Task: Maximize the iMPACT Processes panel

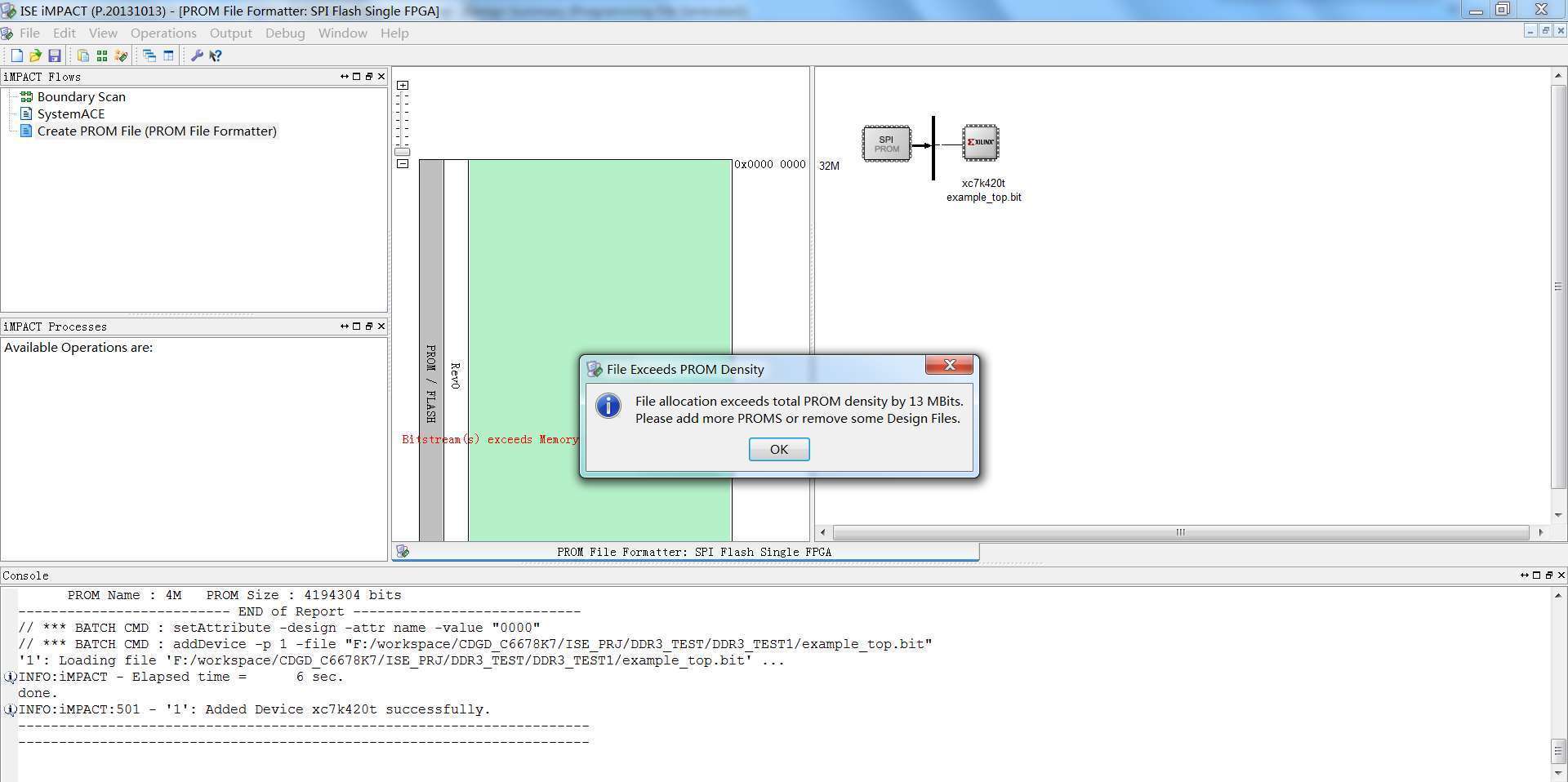Action: point(356,326)
